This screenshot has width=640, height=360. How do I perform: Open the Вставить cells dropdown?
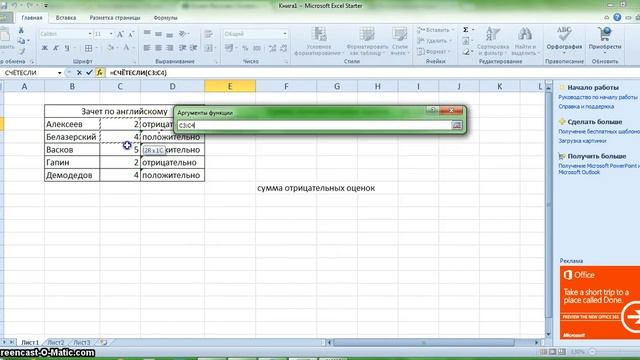pos(436,30)
